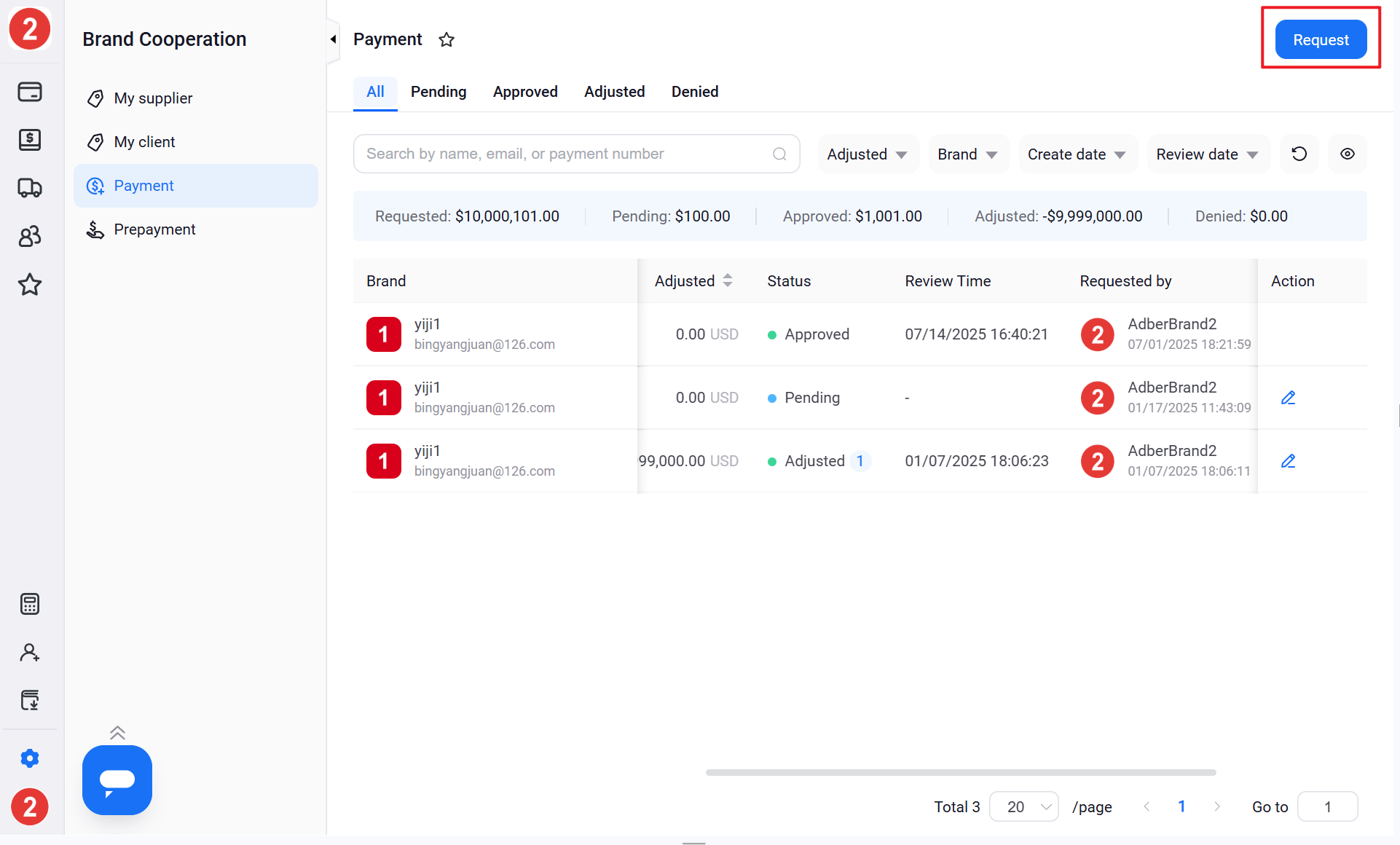1400x845 pixels.
Task: Click the double chevron up above chat
Action: point(117,732)
